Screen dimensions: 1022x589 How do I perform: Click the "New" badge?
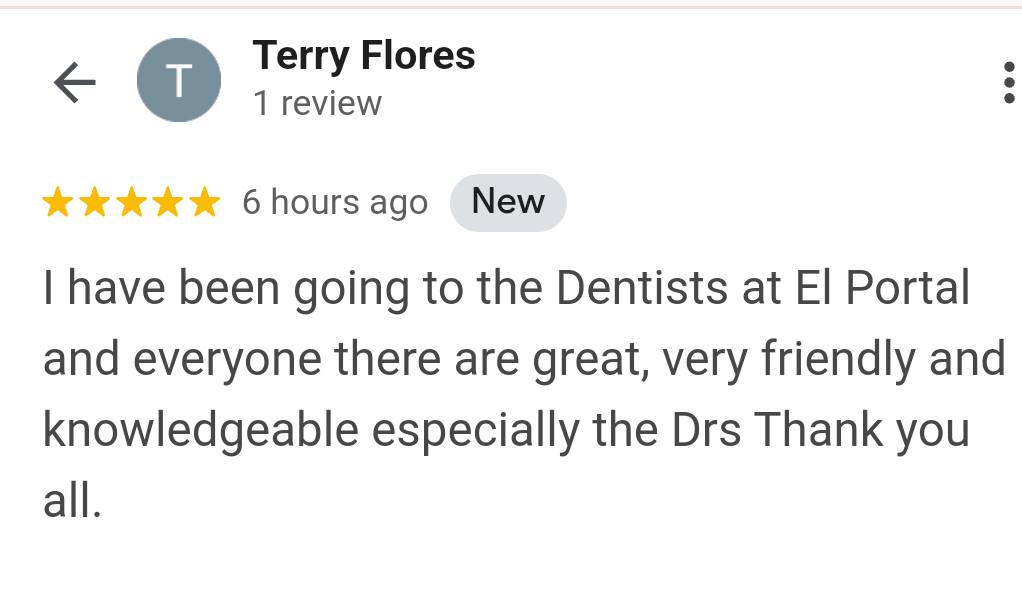(508, 202)
